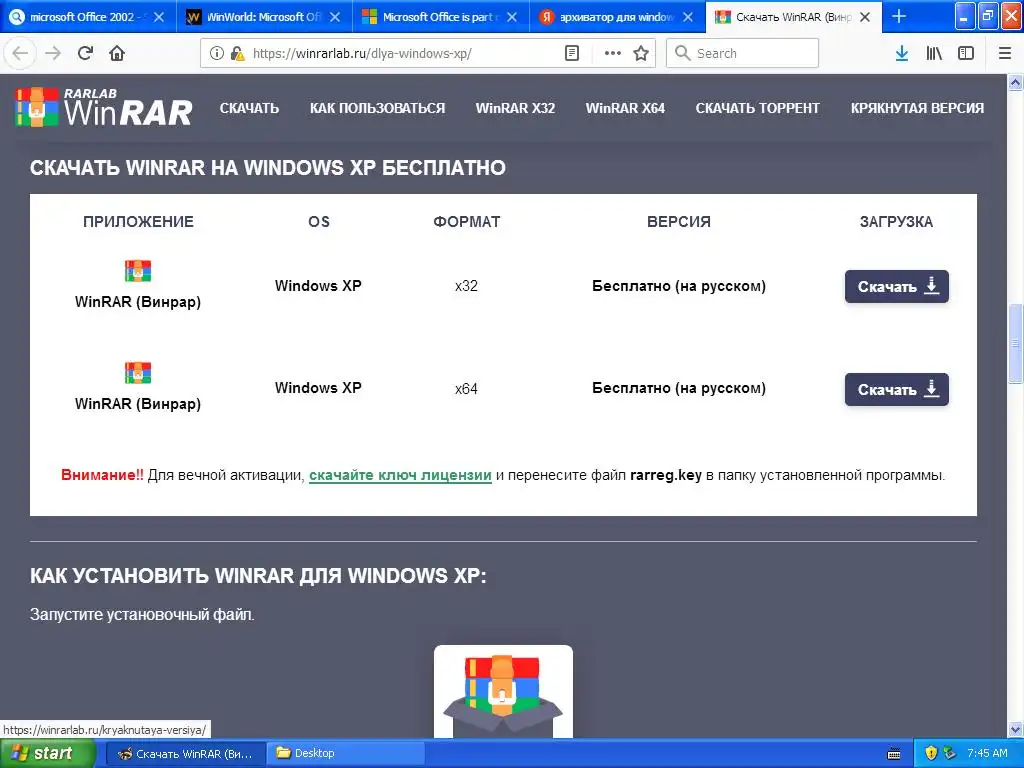
Task: Click the vertical scrollbar thumb
Action: click(1015, 344)
